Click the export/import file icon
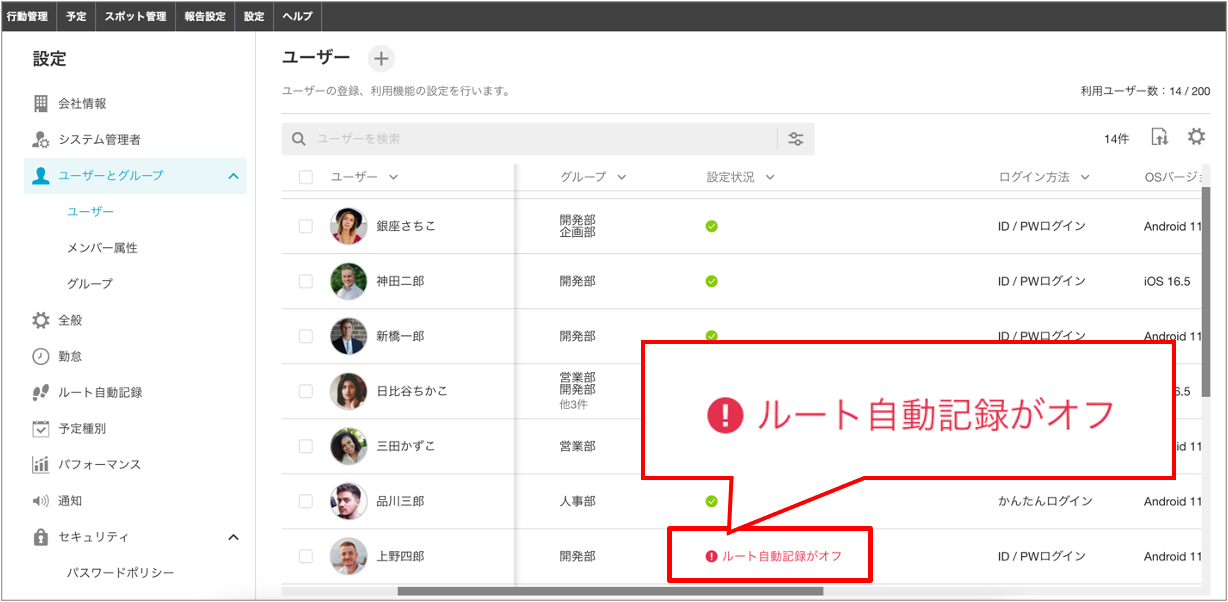The height and width of the screenshot is (602, 1228). click(x=1159, y=138)
